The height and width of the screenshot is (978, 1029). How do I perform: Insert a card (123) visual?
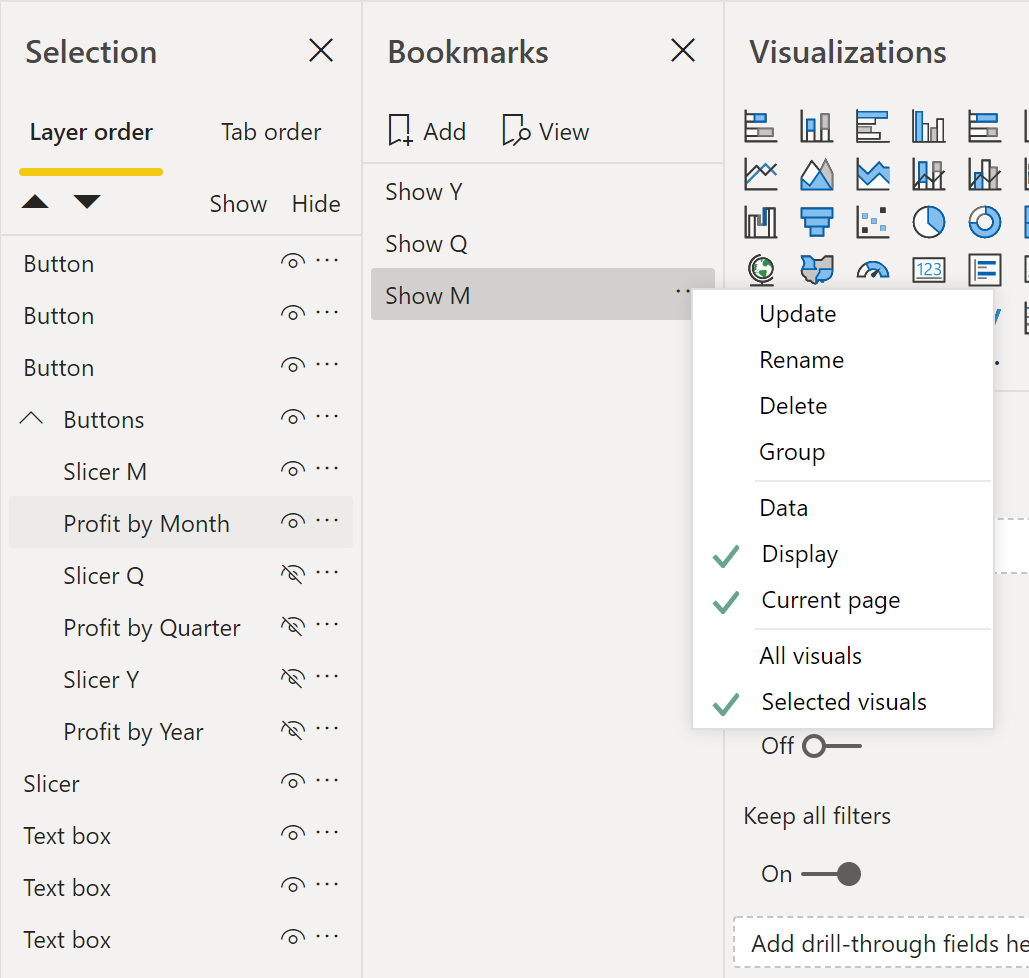[x=929, y=270]
